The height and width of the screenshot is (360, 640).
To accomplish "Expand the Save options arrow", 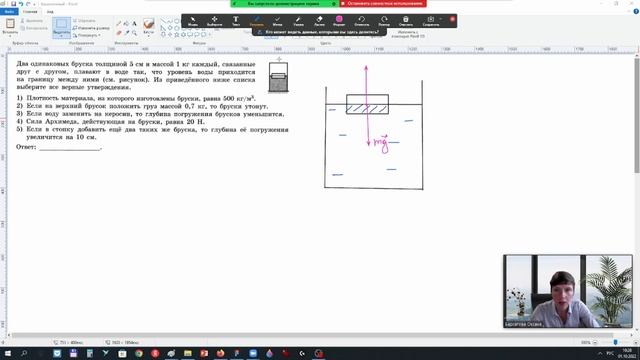I will pyautogui.click(x=441, y=19).
